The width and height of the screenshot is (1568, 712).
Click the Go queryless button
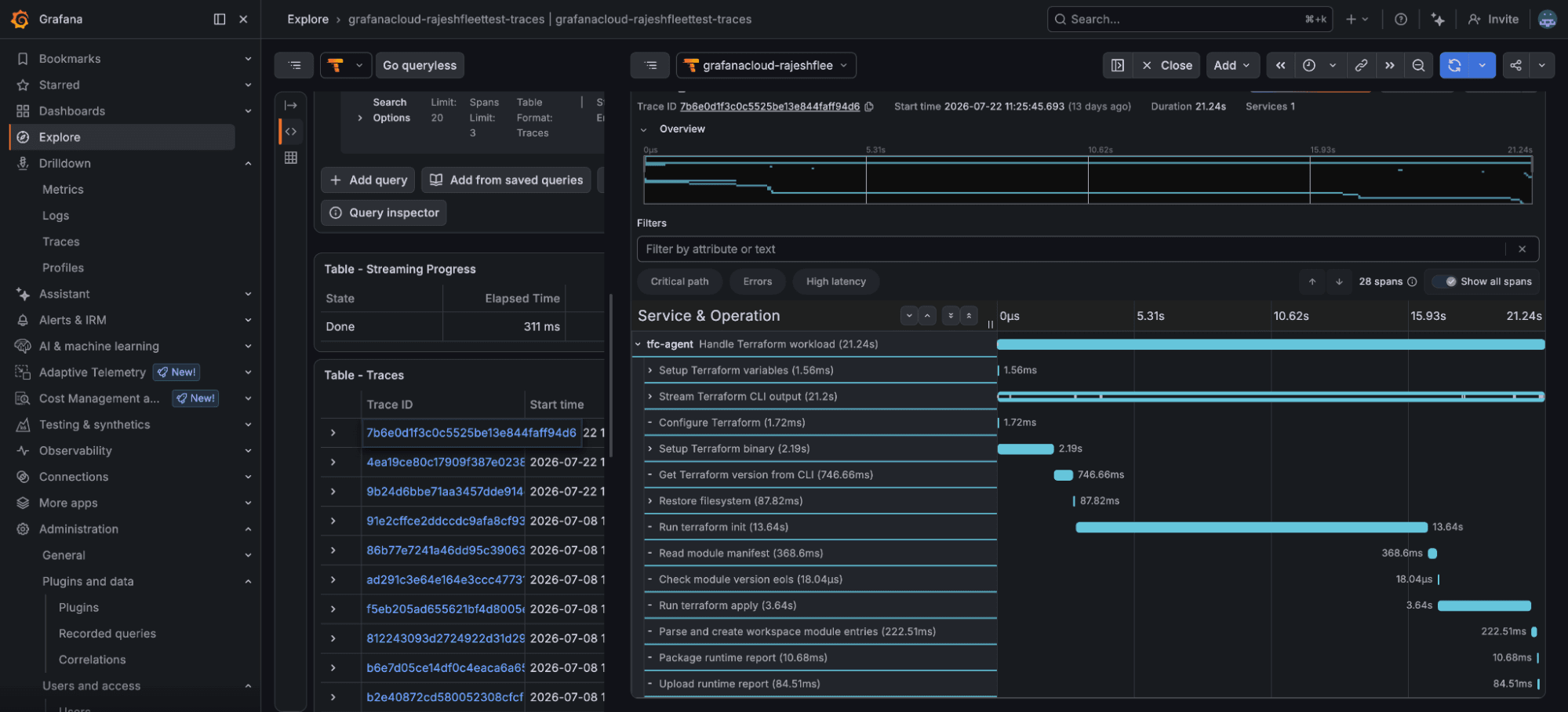click(x=420, y=66)
